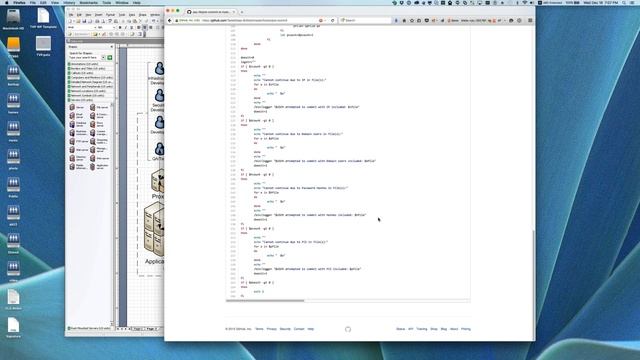Screen dimensions: 640x360
Task: Close the GitHub tab in Firefox
Action: point(233,12)
